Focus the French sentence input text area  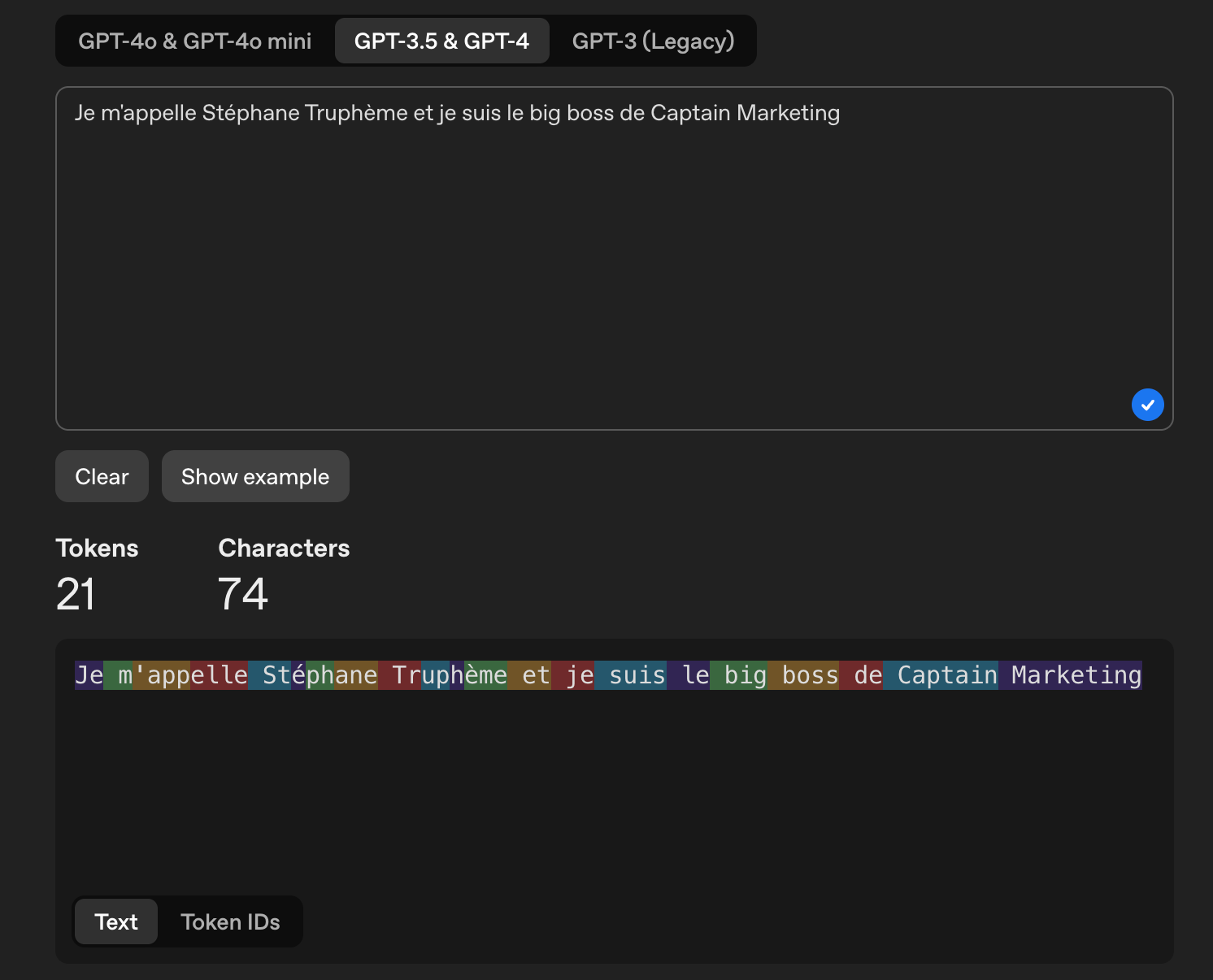click(614, 258)
